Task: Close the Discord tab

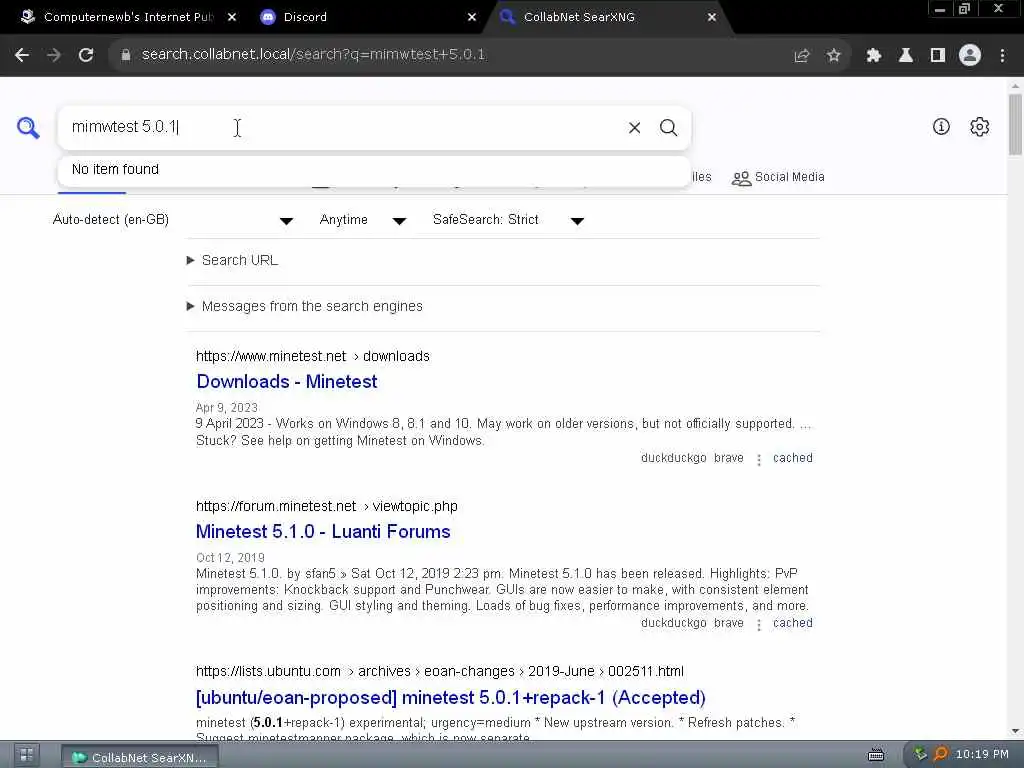Action: [x=472, y=17]
